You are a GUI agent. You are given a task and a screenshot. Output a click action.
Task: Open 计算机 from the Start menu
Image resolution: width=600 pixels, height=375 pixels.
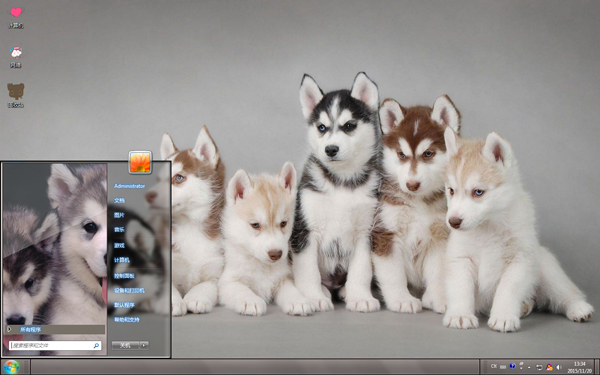point(122,260)
